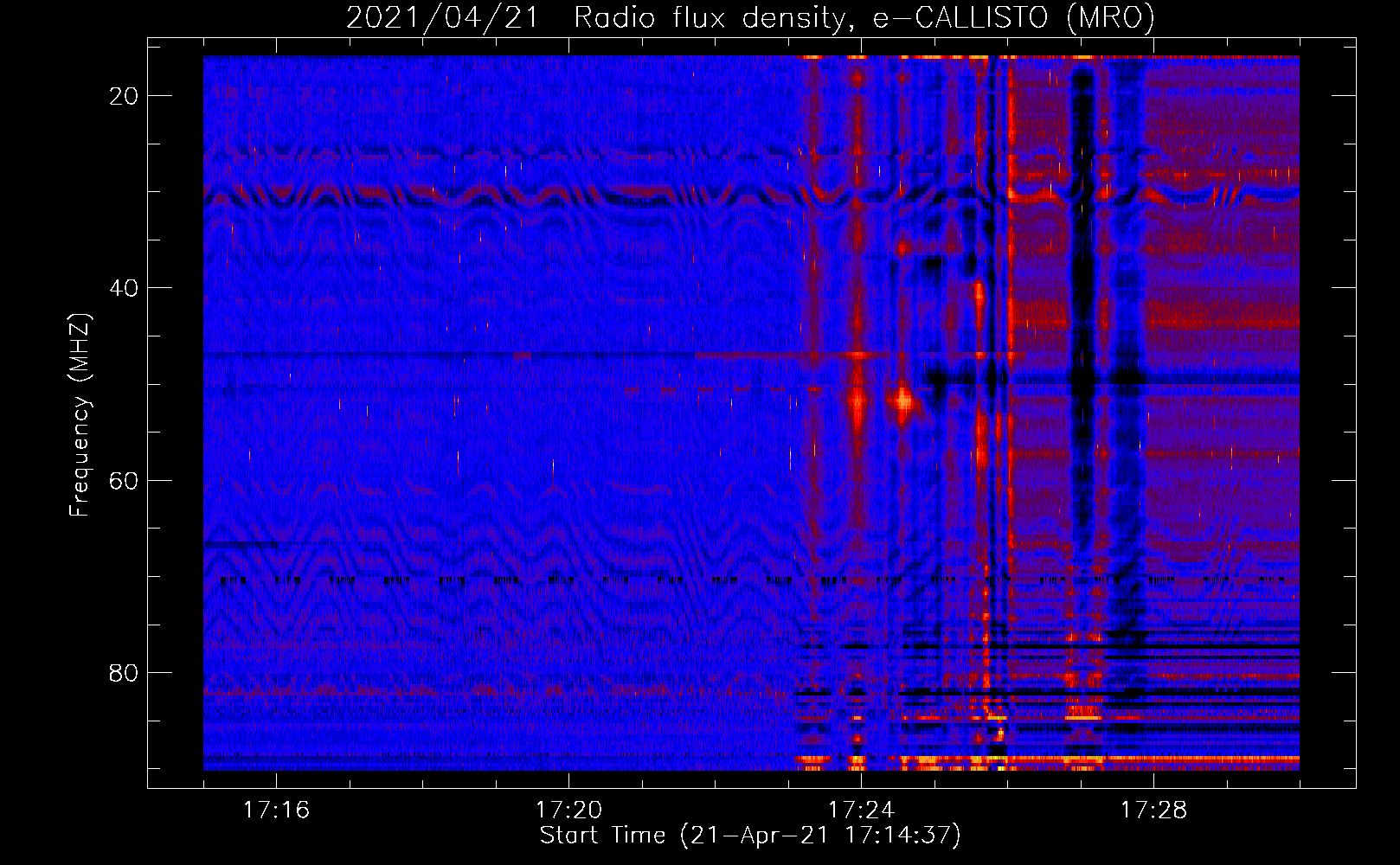
Task: Click the 60 MHz frequency tick label
Action: click(124, 480)
